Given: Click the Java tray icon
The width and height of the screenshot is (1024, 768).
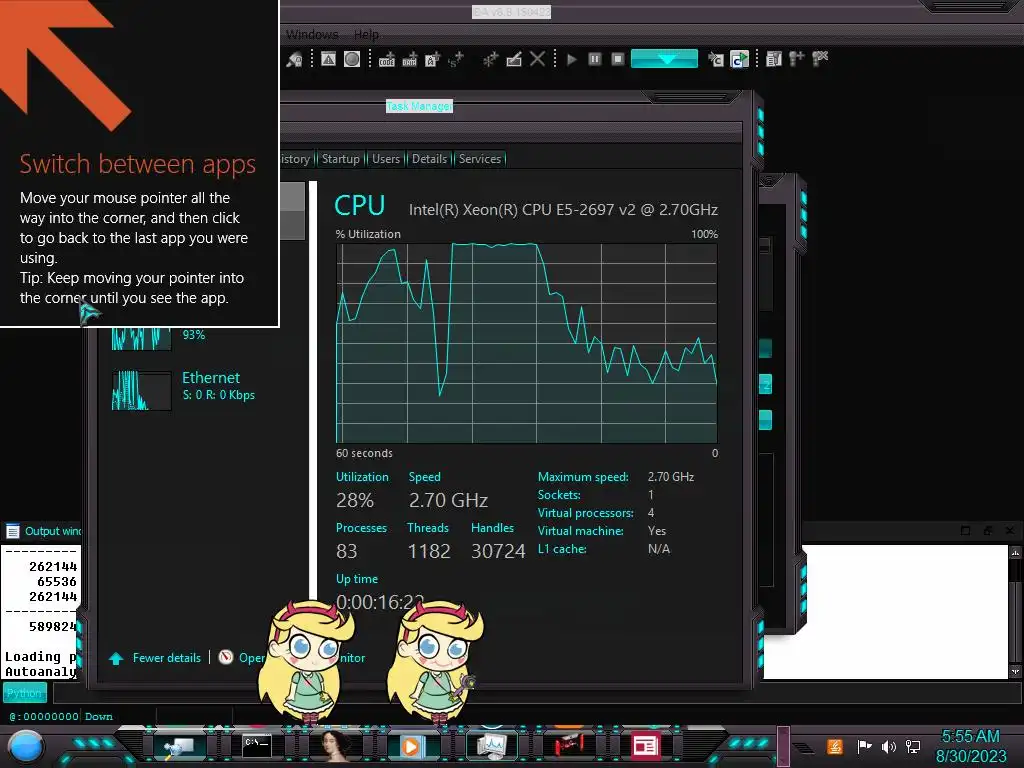Looking at the screenshot, I should [835, 746].
